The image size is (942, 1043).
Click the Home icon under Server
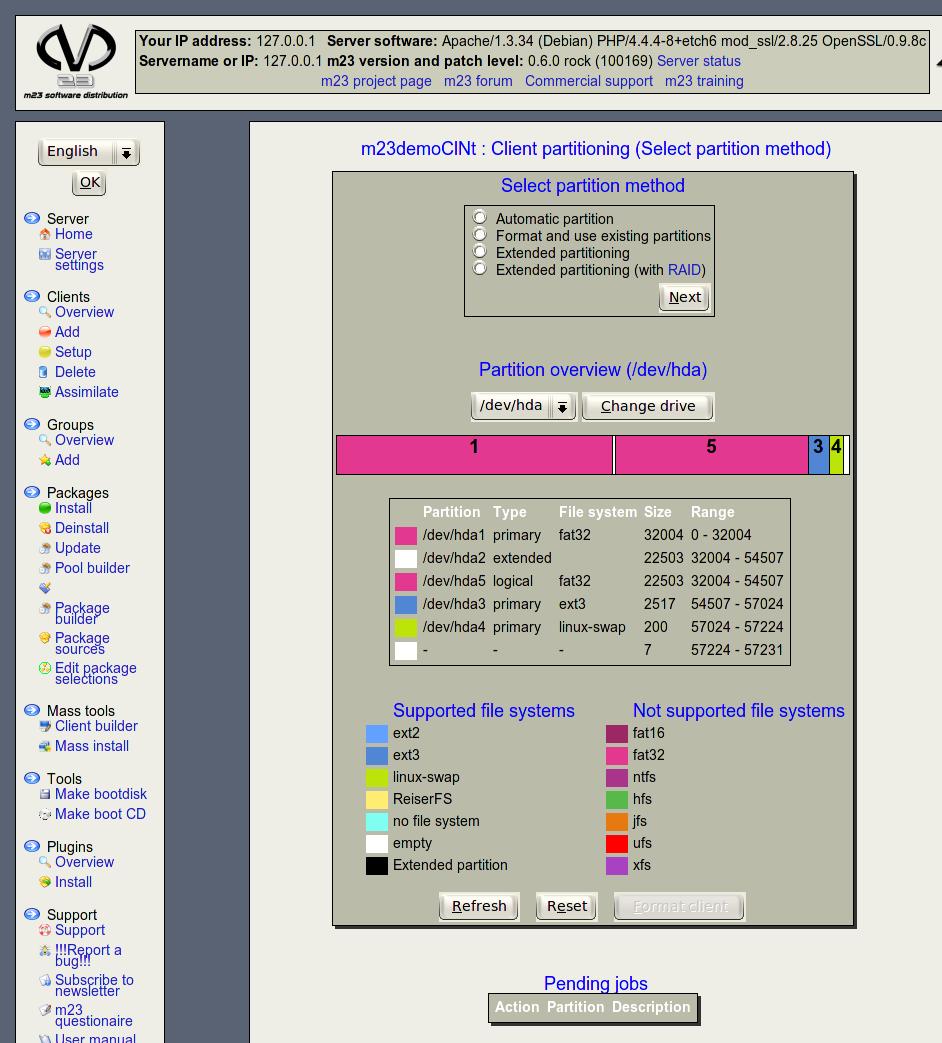pos(45,234)
